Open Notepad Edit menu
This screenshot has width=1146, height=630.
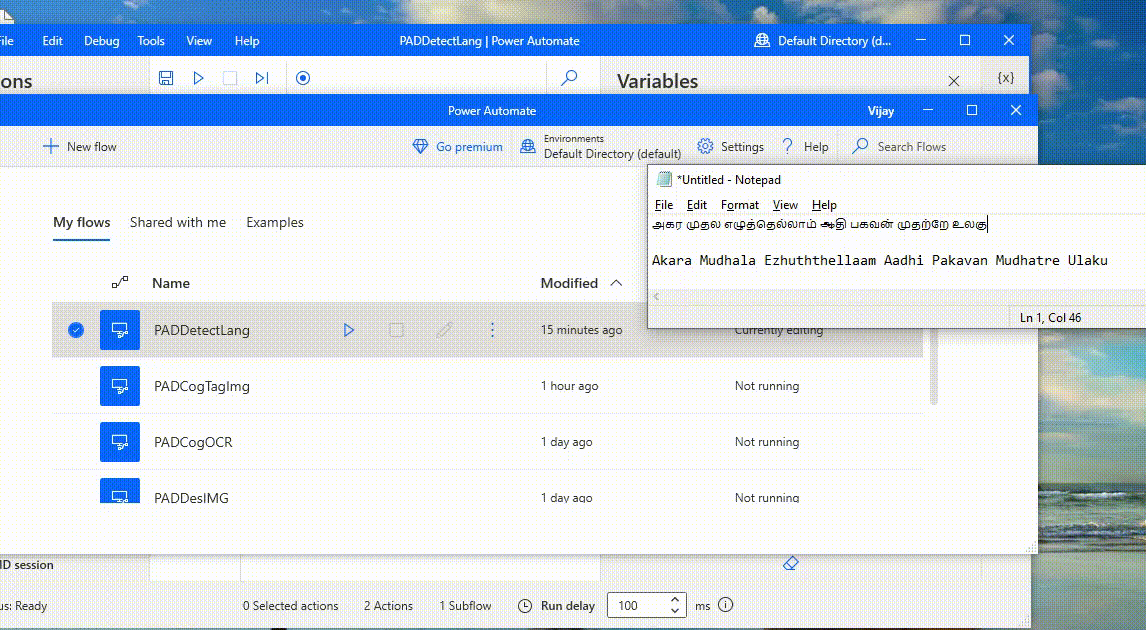697,205
